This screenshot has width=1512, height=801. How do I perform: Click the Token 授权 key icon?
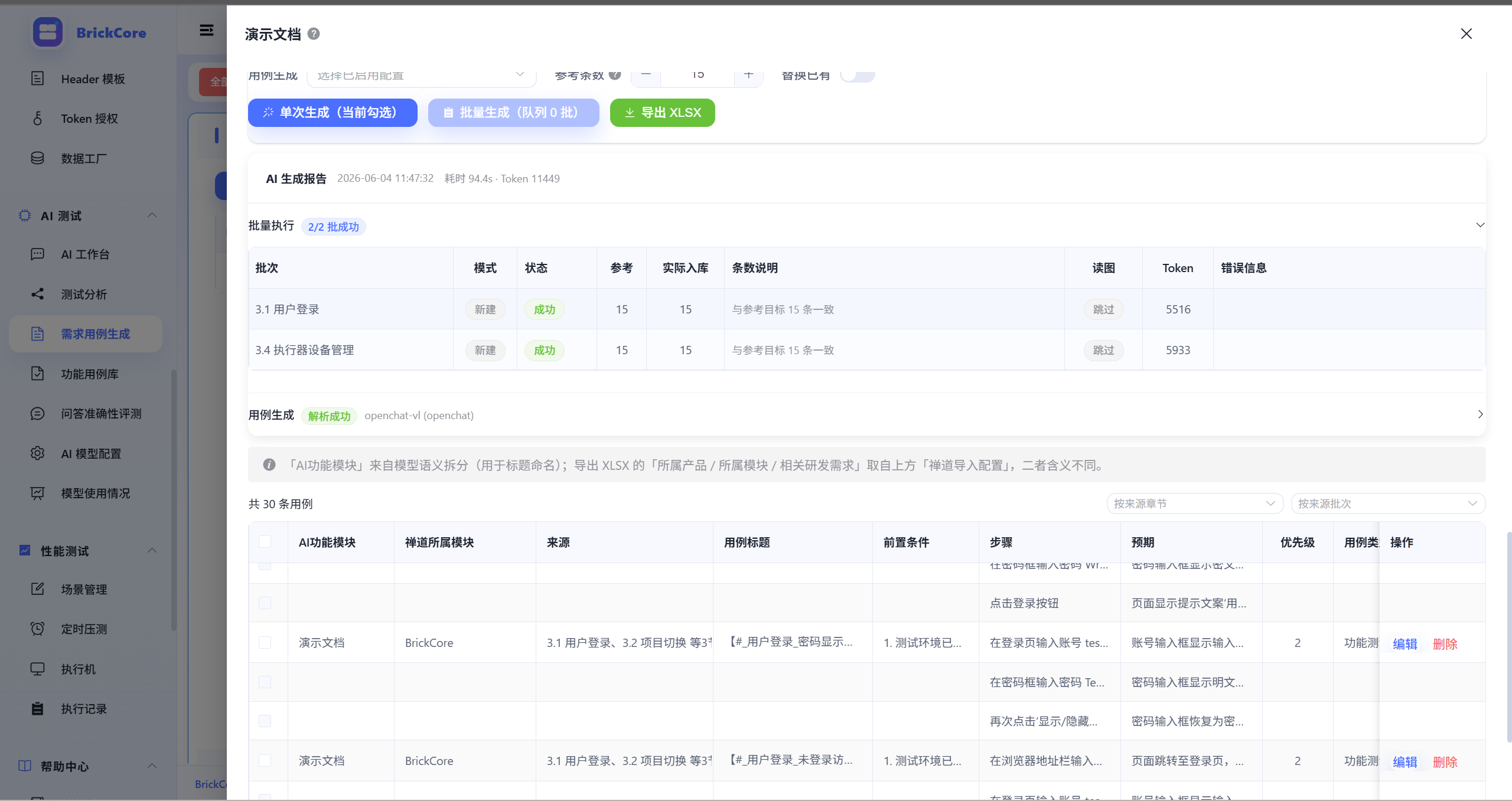point(37,118)
